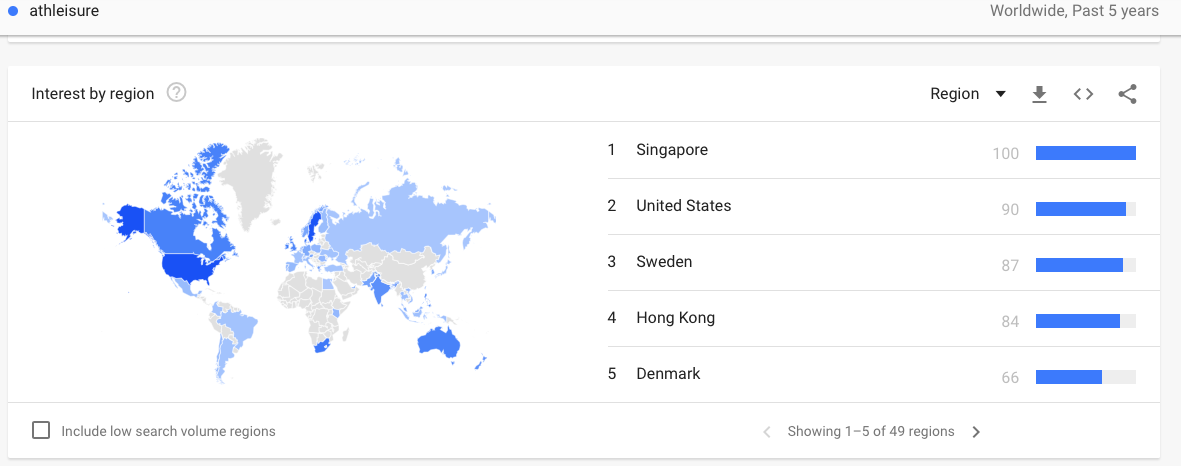Download the Interest by region data
This screenshot has height=466, width=1181.
pyautogui.click(x=1039, y=94)
